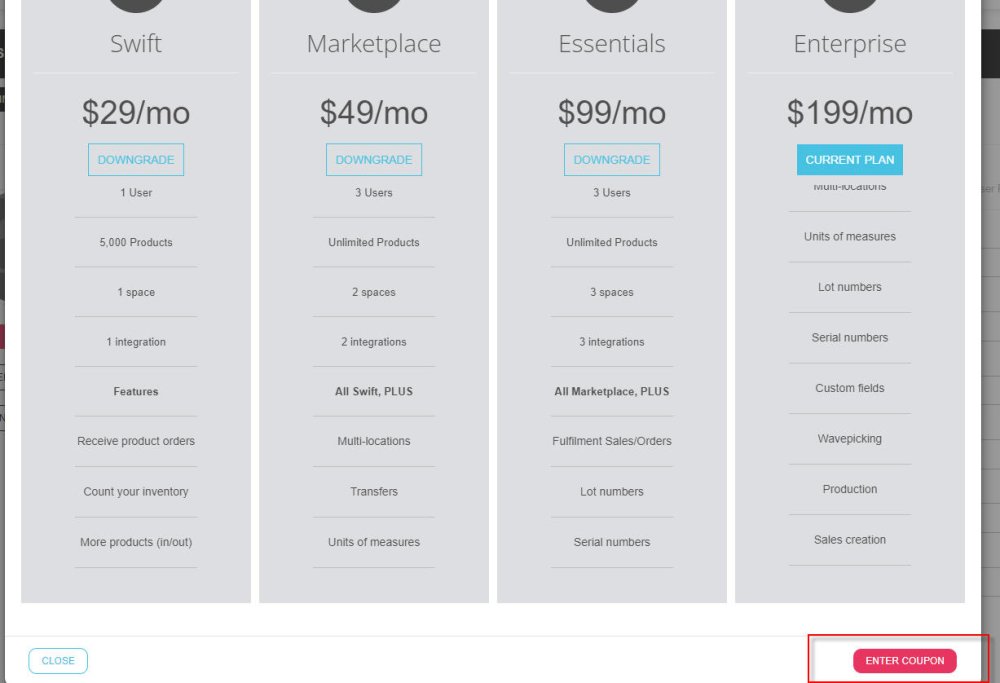
Task: Click Custom fields in Enterprise list
Action: [850, 388]
